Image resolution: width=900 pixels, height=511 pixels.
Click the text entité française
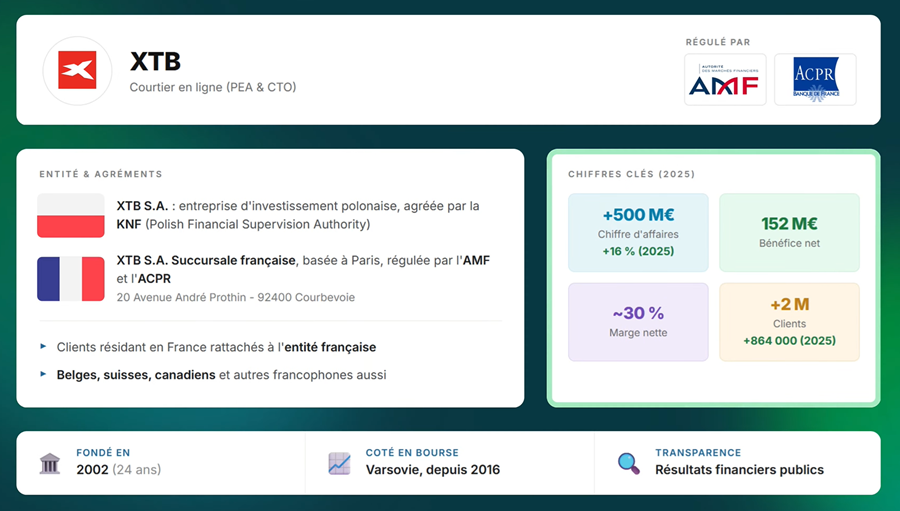point(331,347)
